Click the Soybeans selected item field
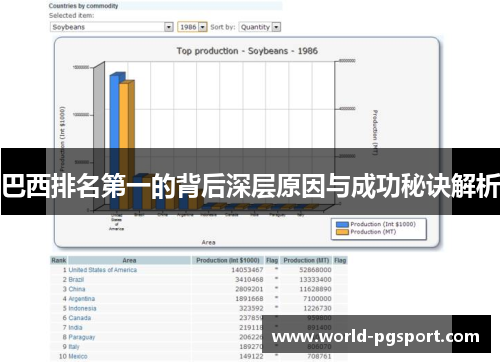The image size is (500, 362). 112,27
